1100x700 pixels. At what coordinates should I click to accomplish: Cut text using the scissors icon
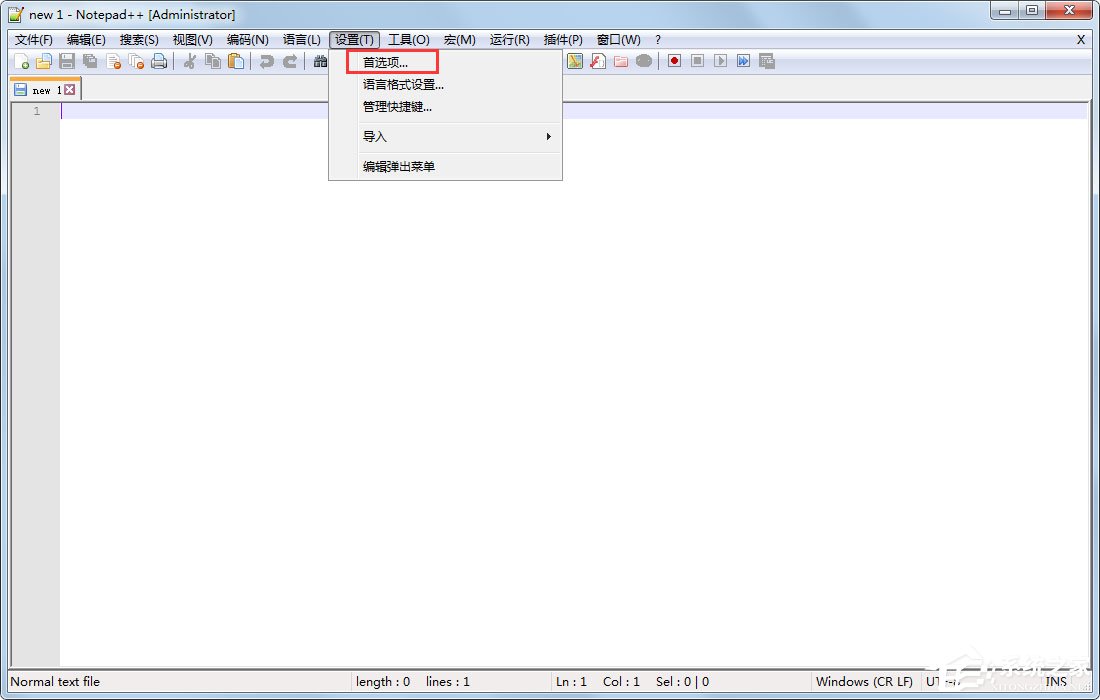[189, 61]
